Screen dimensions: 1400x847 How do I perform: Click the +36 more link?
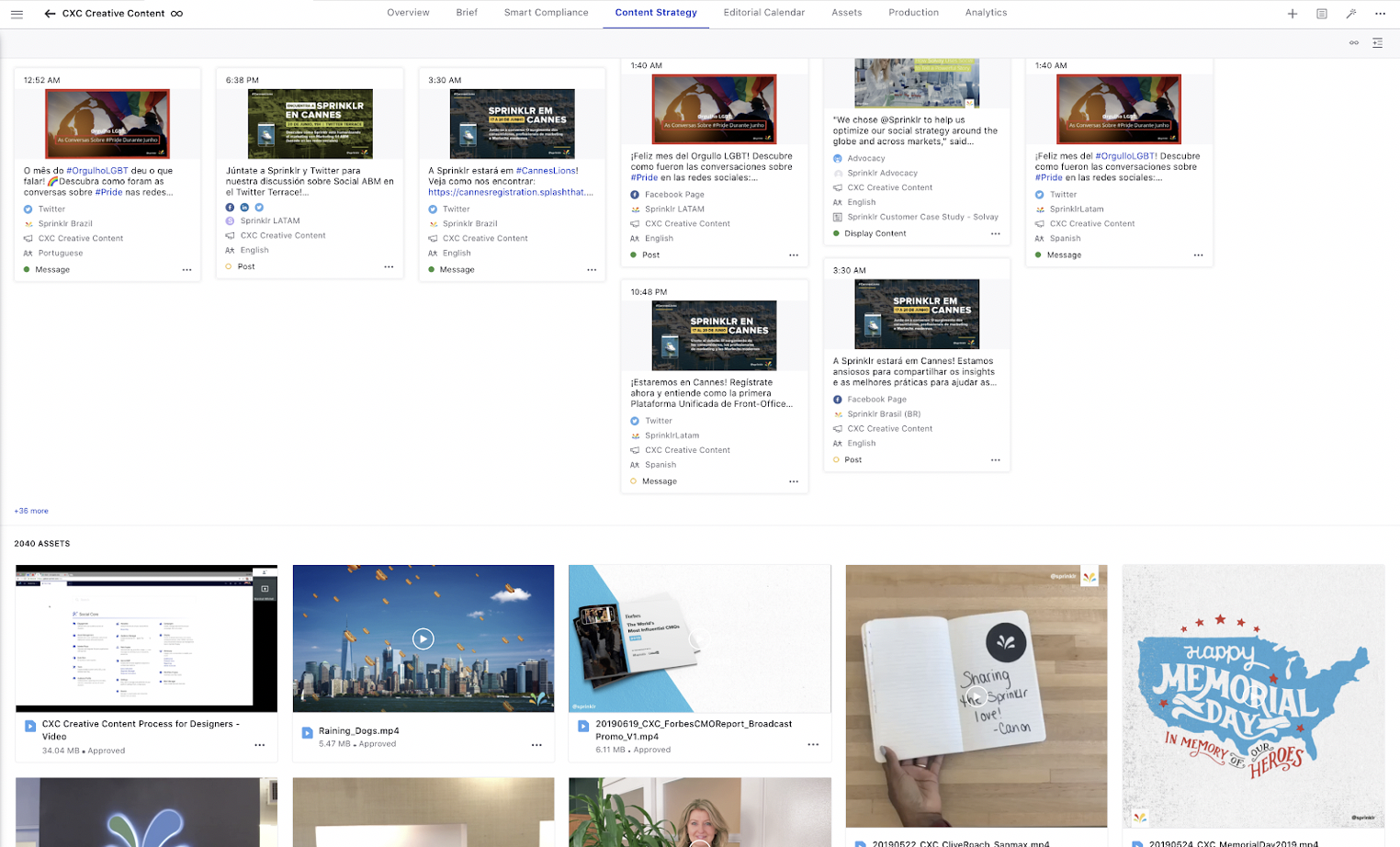31,511
